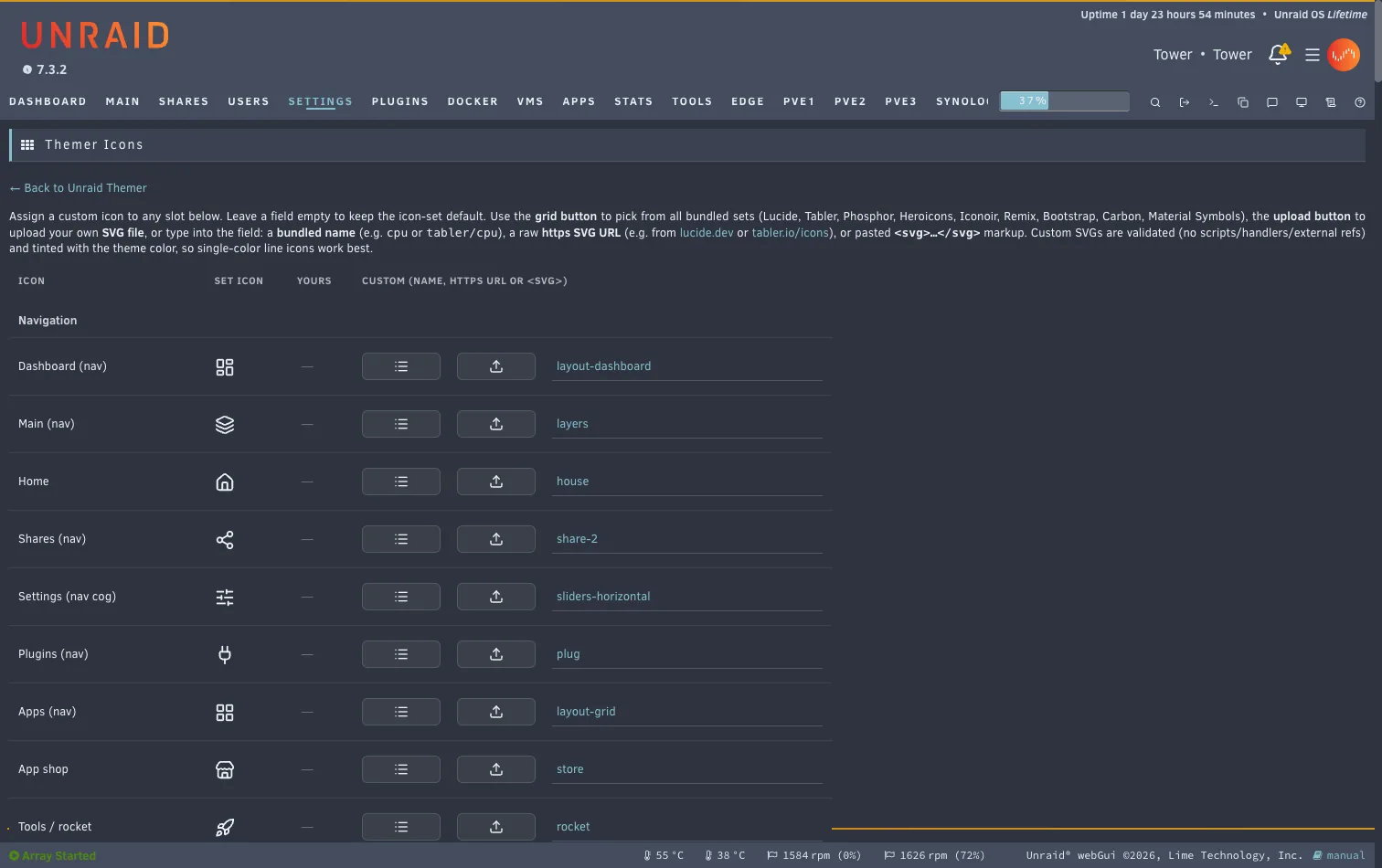Switch to the TOOLS tab
The image size is (1382, 868).
coord(692,101)
